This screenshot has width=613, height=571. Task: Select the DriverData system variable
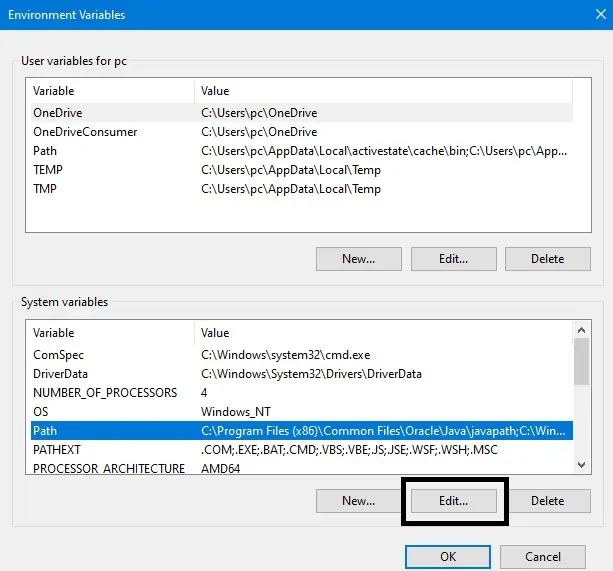click(x=302, y=374)
